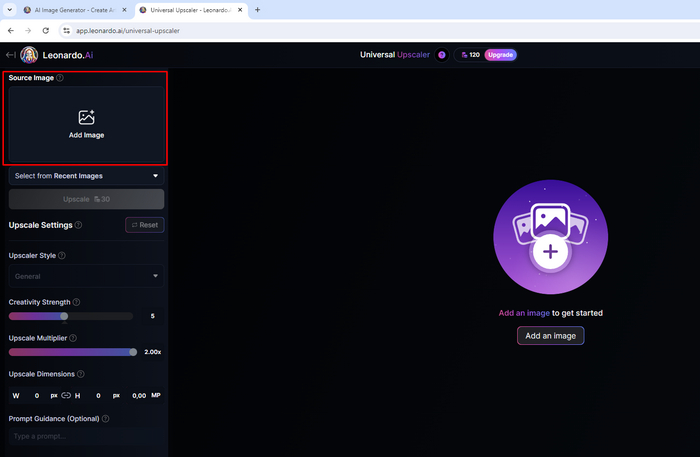Toggle the aspect ratio link icon
Screen dimensions: 700x457
click(x=66, y=395)
